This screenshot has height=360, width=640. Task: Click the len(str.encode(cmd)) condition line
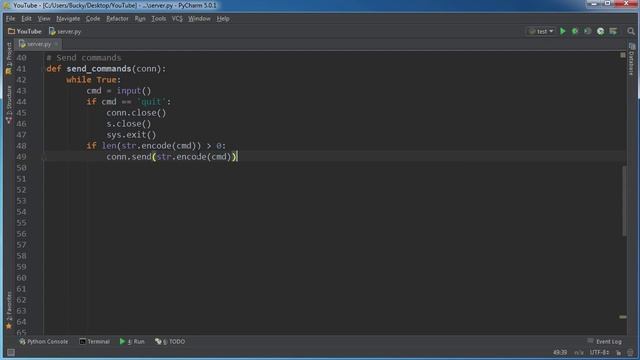(x=156, y=146)
